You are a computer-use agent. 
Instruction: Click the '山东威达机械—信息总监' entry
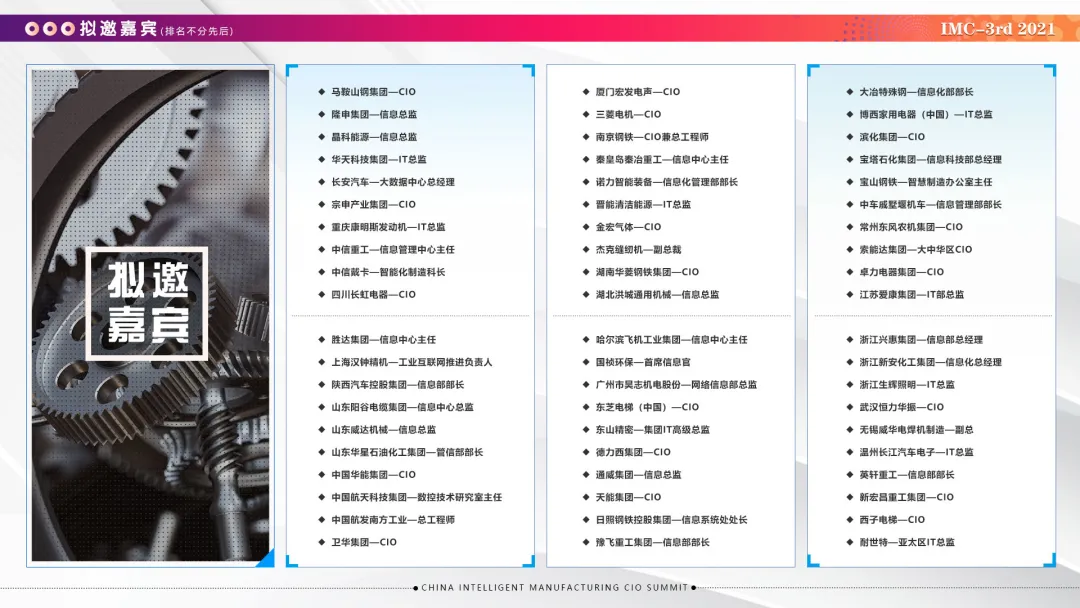(x=384, y=430)
